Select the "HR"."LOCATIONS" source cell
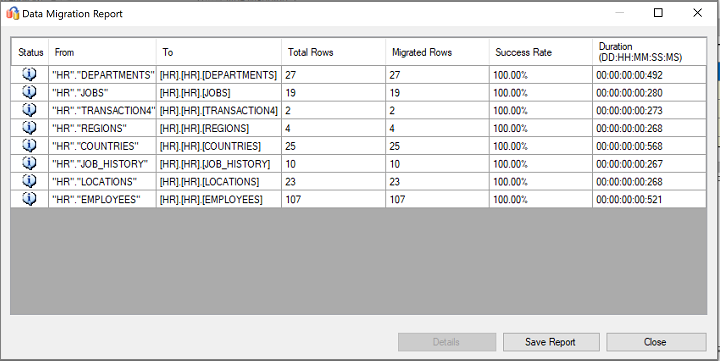The height and width of the screenshot is (361, 720). [x=102, y=182]
